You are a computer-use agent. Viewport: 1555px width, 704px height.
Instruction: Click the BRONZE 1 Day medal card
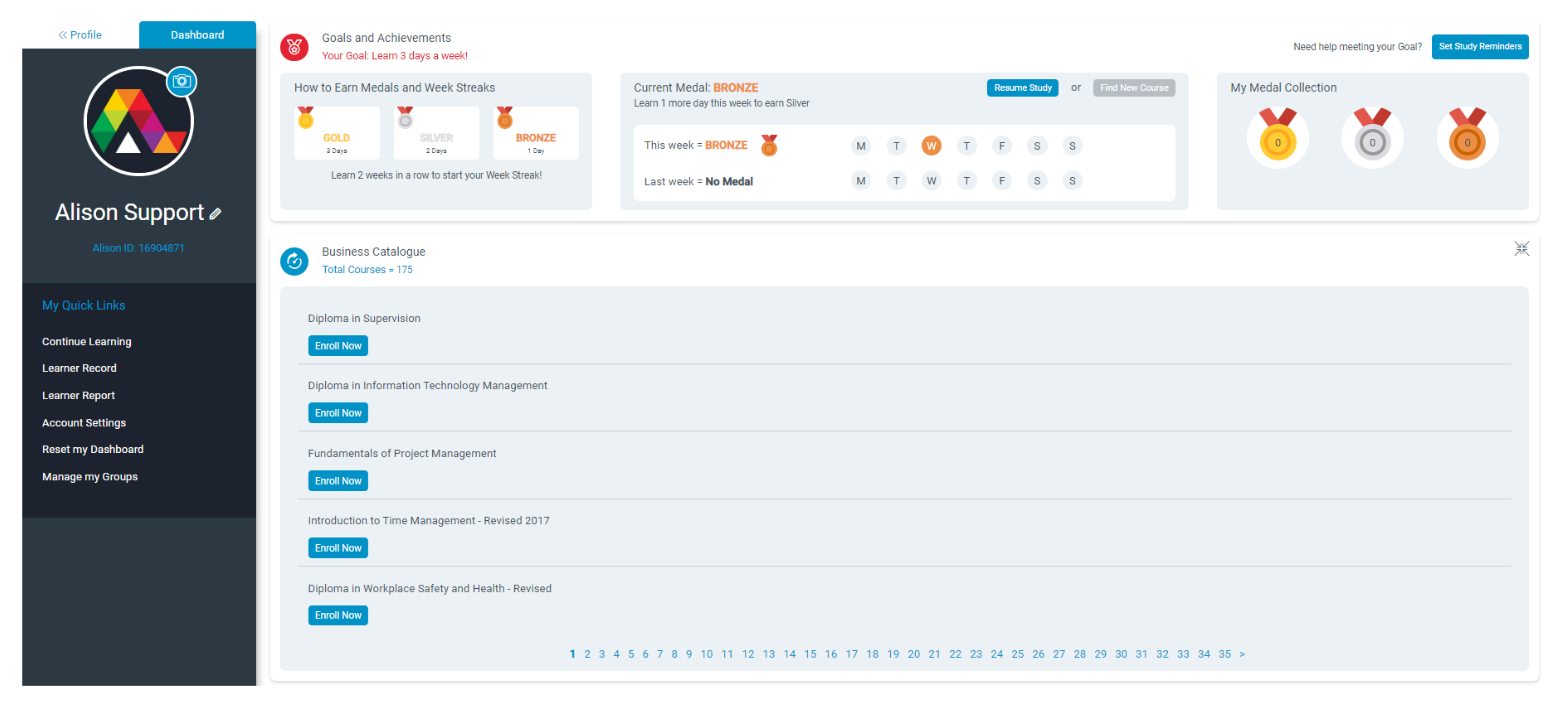coord(536,133)
